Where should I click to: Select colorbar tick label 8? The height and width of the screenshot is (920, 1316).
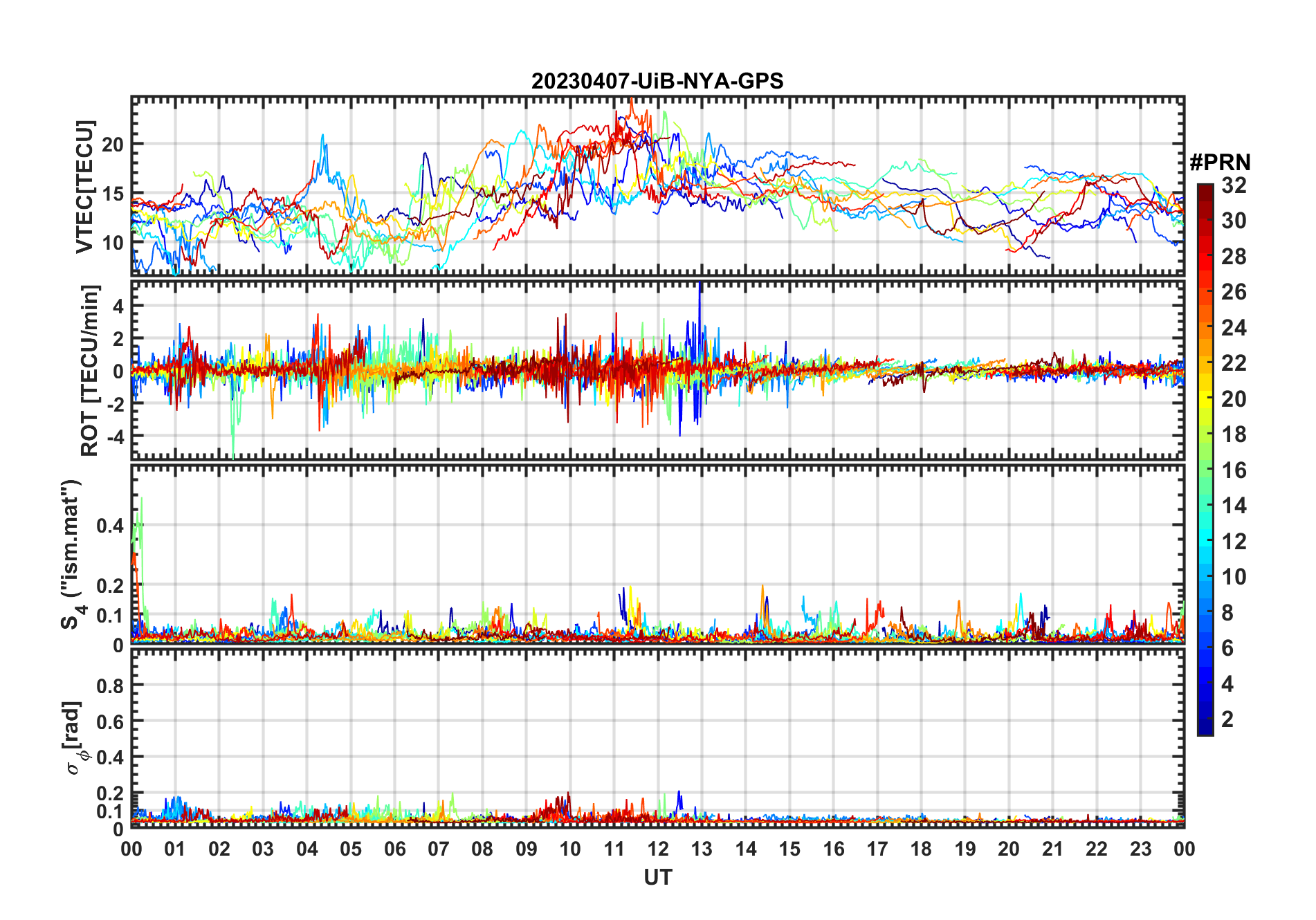point(1227,612)
